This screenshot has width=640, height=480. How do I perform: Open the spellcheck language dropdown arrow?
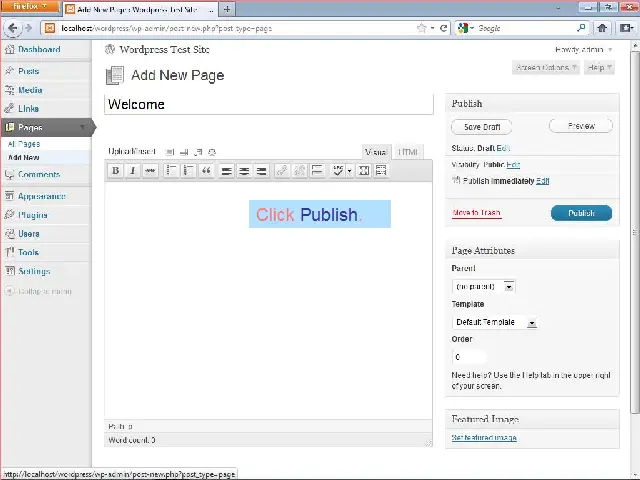[x=349, y=171]
